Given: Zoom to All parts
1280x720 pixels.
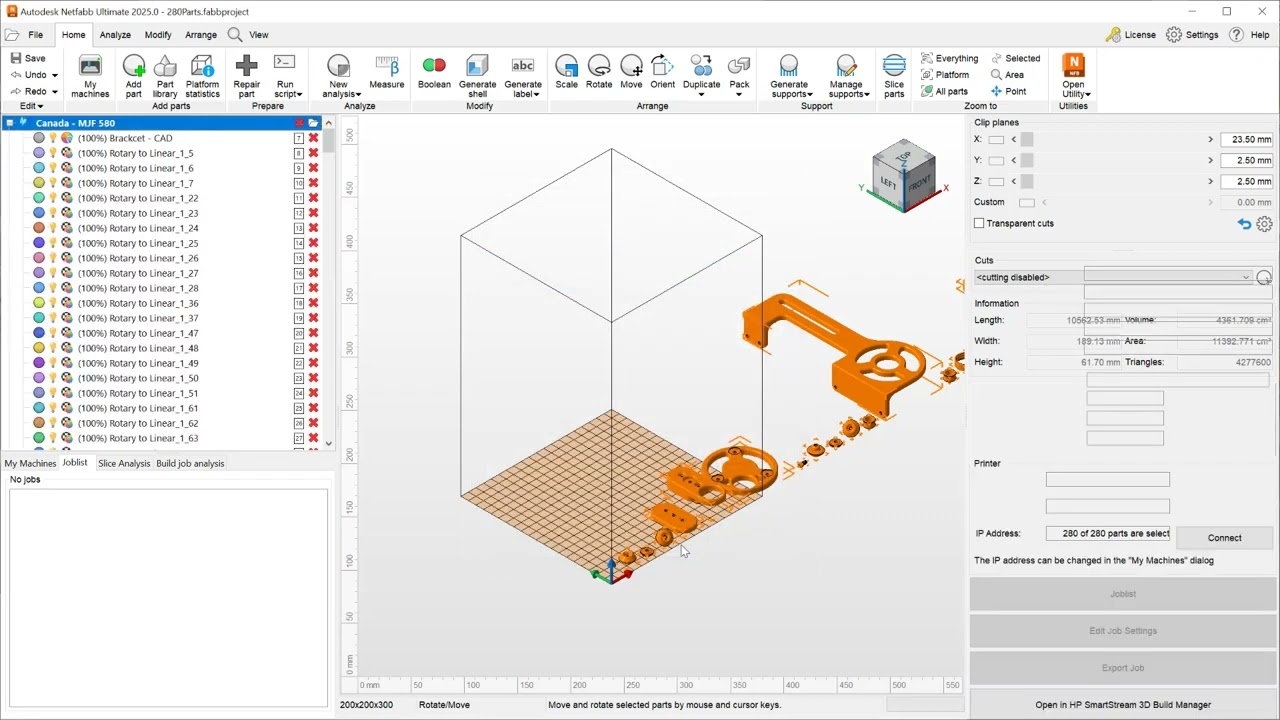Looking at the screenshot, I should point(944,91).
